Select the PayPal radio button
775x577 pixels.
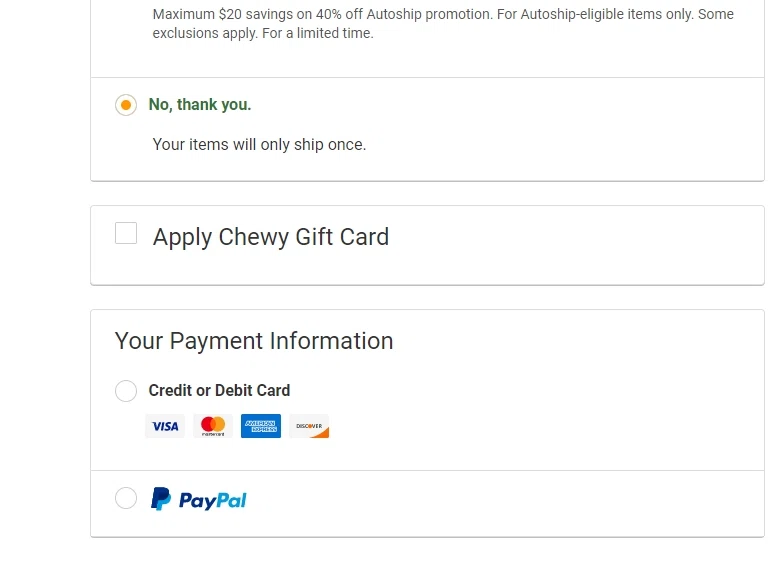click(126, 498)
